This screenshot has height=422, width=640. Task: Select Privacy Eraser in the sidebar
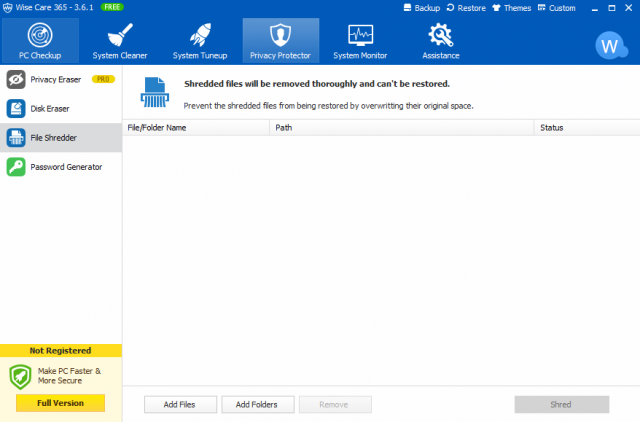(x=61, y=80)
